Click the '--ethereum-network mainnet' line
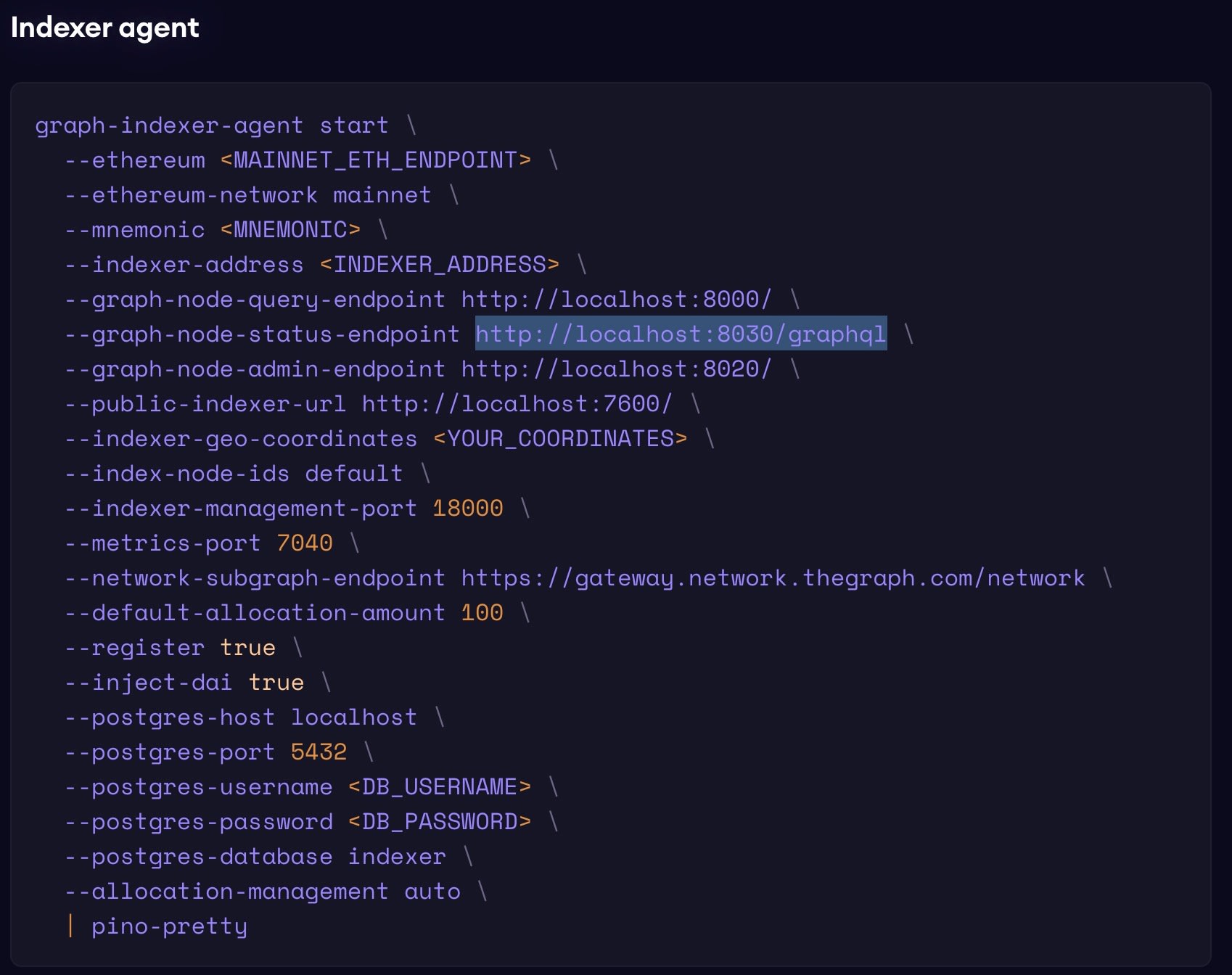 click(x=247, y=194)
